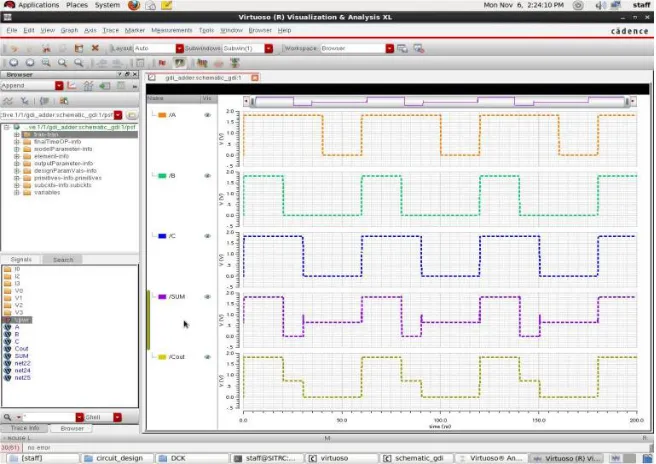Close the gdi_adder schematic graph tab
Viewport: 656px width, 464px height.
click(255, 78)
